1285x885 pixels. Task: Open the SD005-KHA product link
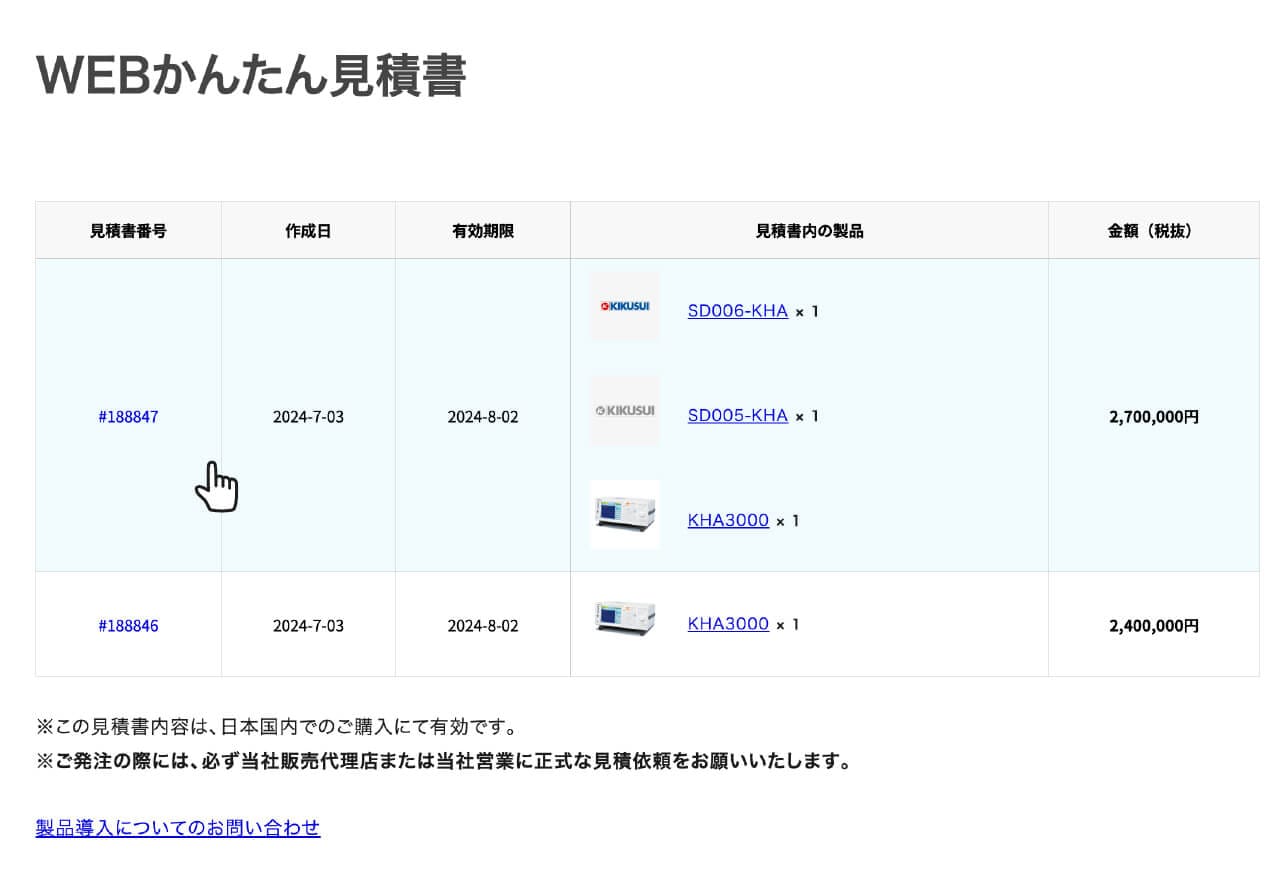738,415
